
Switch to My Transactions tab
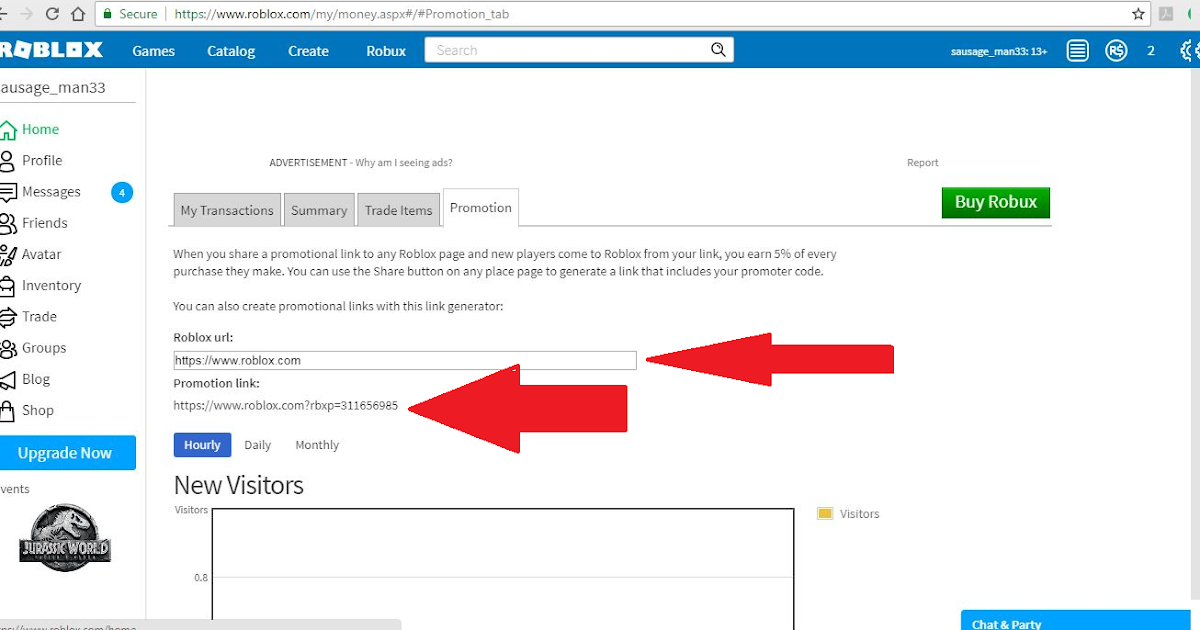point(227,210)
